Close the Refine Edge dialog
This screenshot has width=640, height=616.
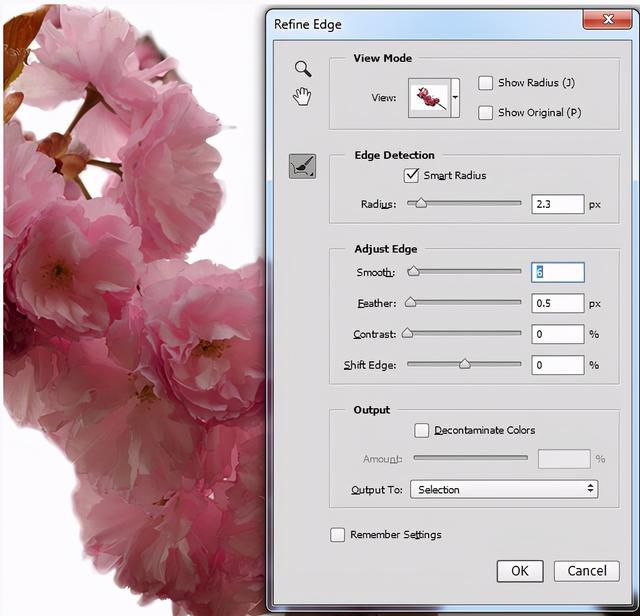pos(608,19)
